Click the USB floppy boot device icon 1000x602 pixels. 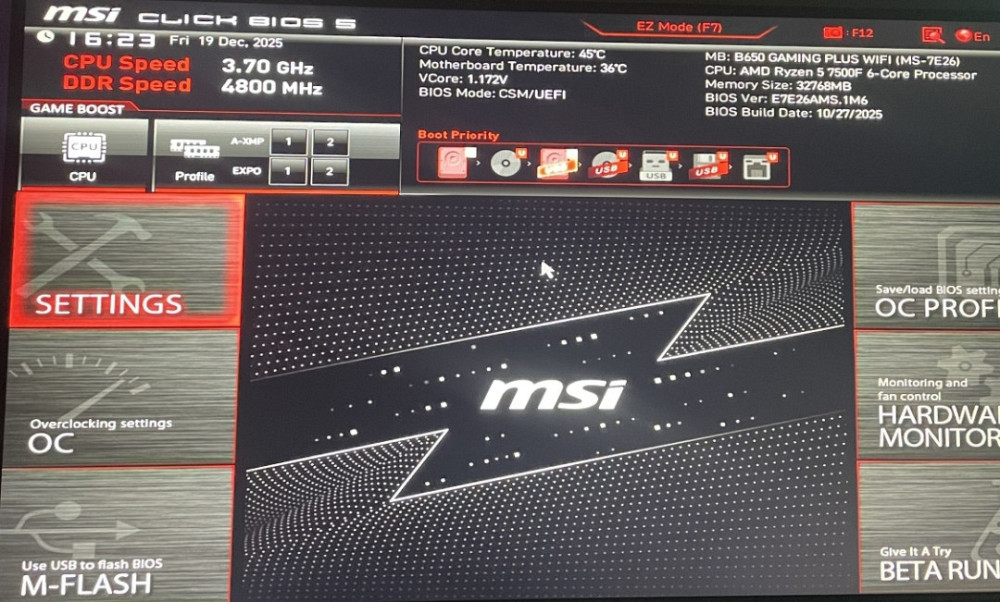[x=707, y=162]
